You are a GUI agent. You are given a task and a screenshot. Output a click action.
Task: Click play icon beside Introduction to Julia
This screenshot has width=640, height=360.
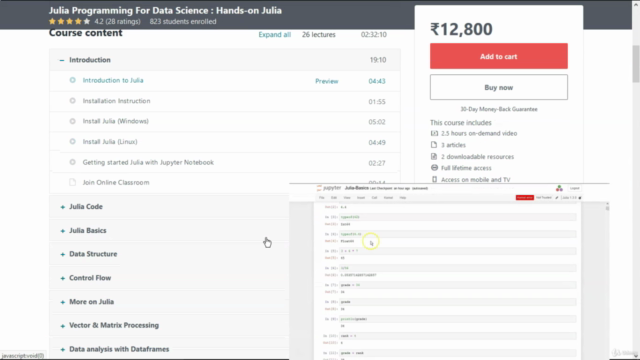(x=72, y=80)
